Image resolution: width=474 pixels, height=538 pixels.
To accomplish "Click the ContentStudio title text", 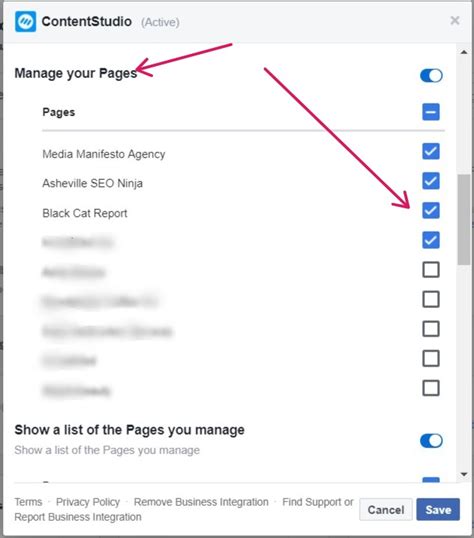I will [x=86, y=21].
